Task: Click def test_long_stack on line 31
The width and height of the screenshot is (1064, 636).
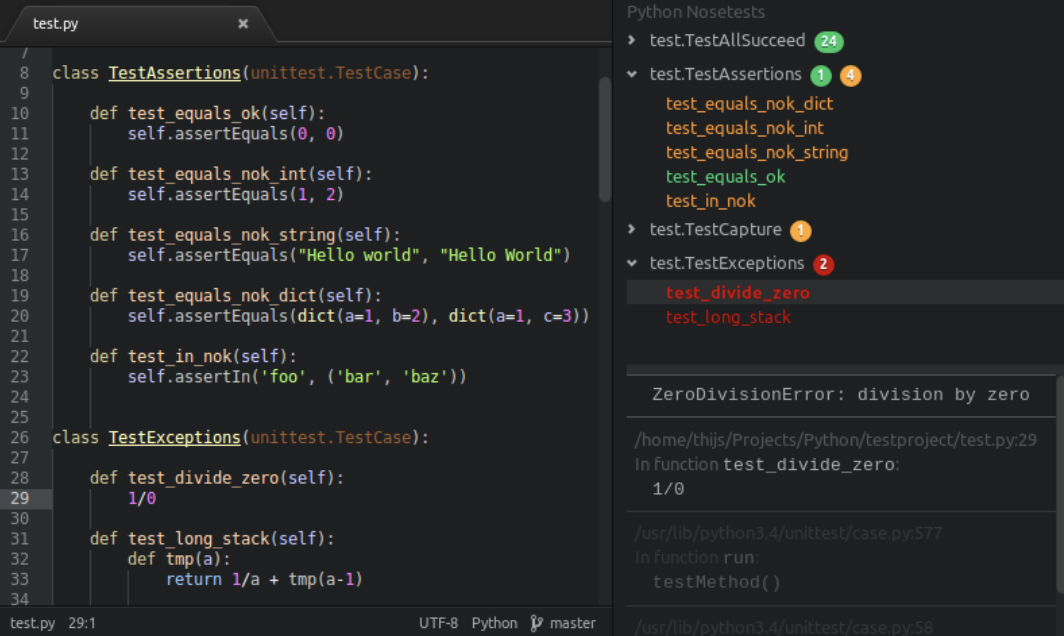Action: pyautogui.click(x=212, y=539)
